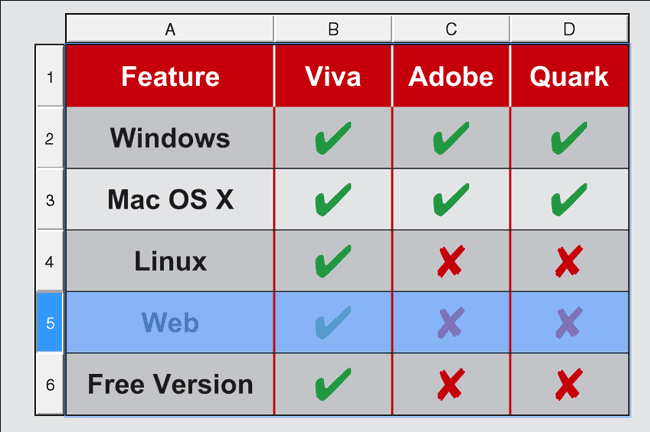Click the green checkmark in Viva Windows cell
Image resolution: width=650 pixels, height=432 pixels.
333,138
